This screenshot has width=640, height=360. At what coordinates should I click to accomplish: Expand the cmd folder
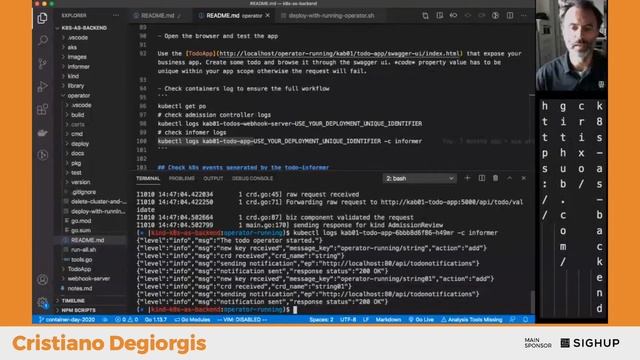pyautogui.click(x=77, y=134)
